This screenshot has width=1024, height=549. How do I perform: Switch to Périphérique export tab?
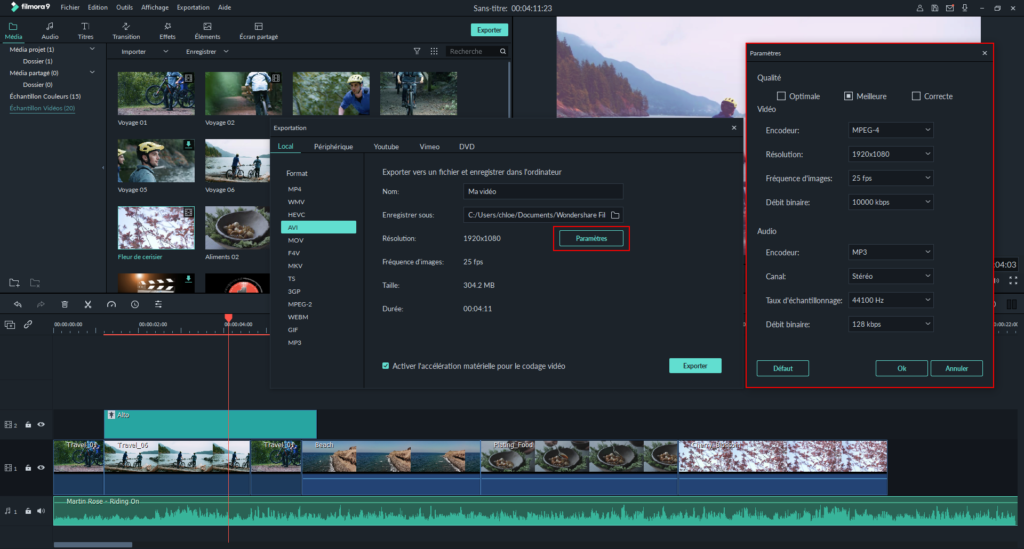(333, 147)
